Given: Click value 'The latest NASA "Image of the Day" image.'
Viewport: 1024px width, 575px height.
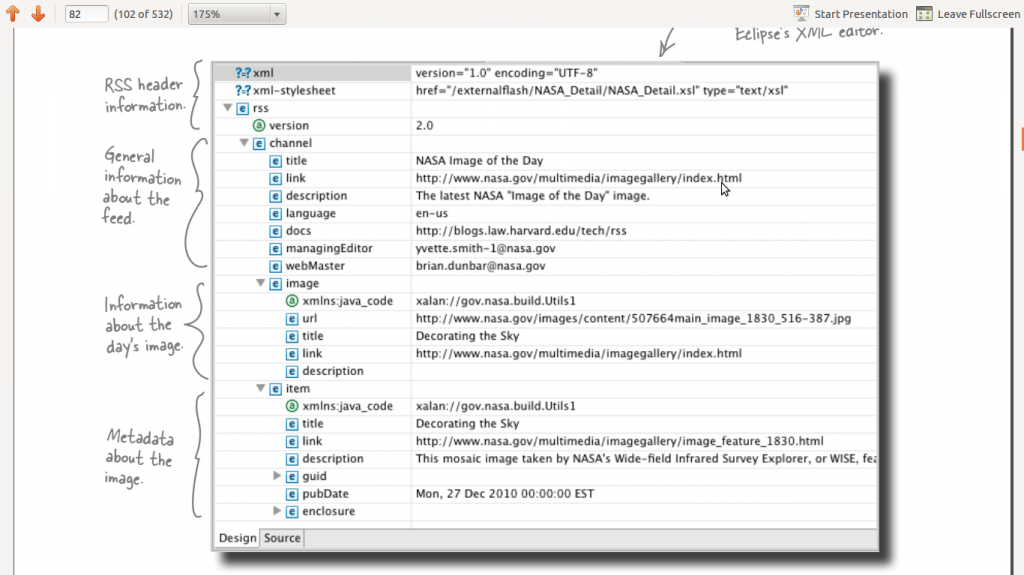Looking at the screenshot, I should tap(533, 196).
